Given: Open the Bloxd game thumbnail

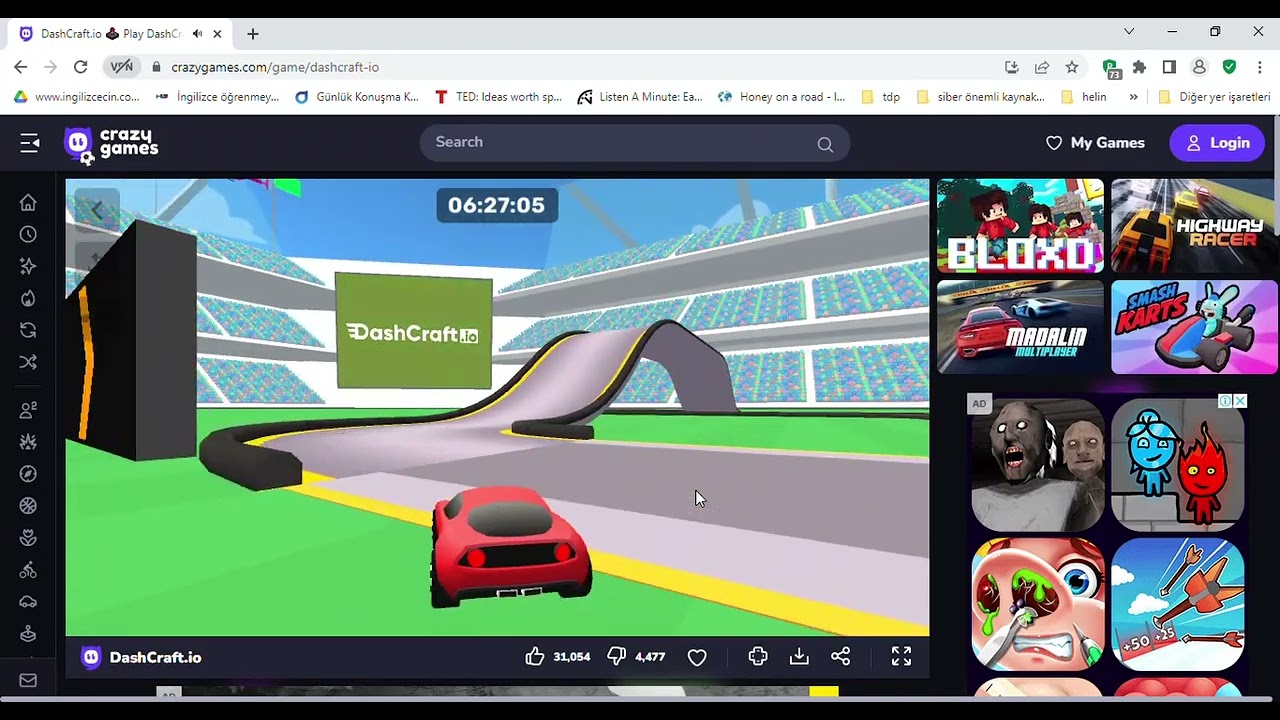Looking at the screenshot, I should [x=1020, y=226].
